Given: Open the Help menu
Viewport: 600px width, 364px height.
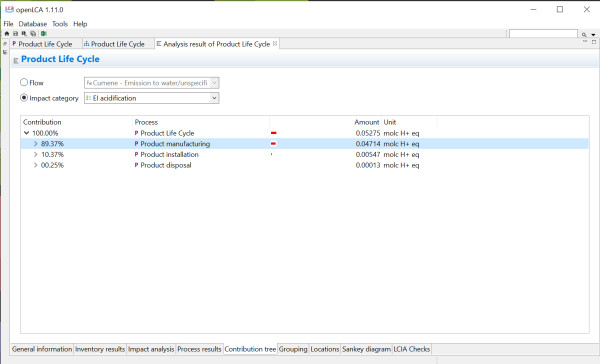Looking at the screenshot, I should pyautogui.click(x=80, y=24).
